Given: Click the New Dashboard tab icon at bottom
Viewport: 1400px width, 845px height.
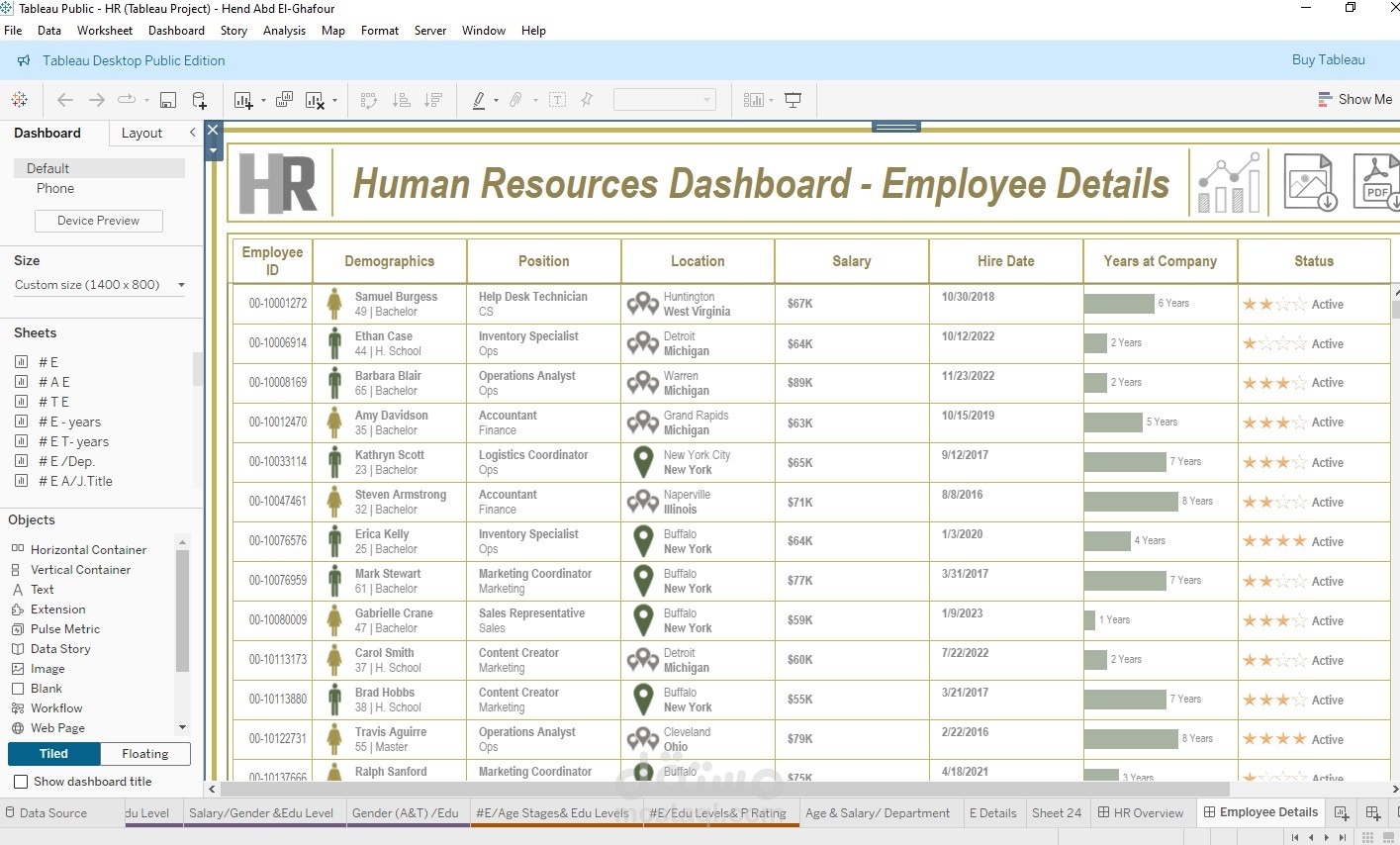Looking at the screenshot, I should coord(1373,813).
